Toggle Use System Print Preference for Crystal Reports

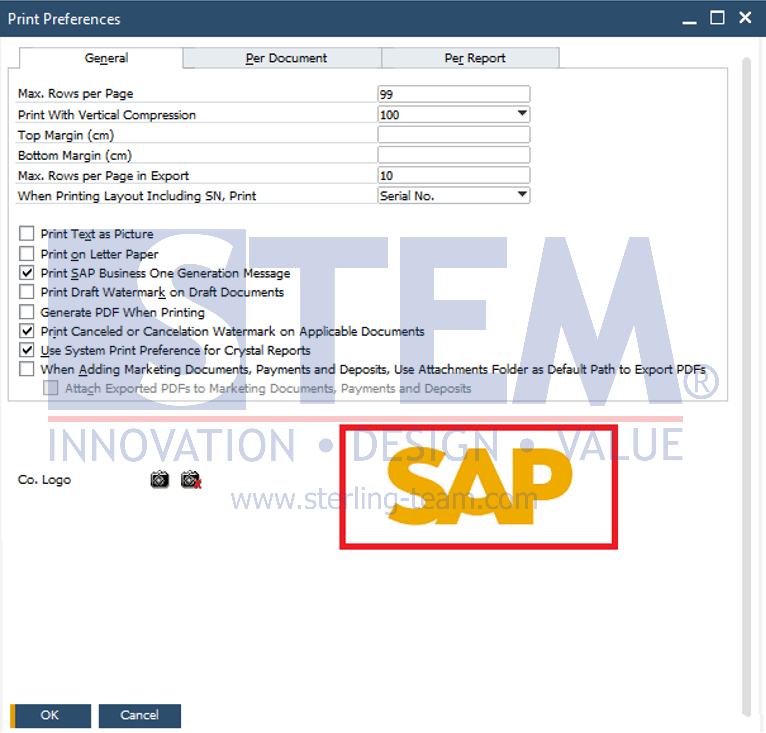pyautogui.click(x=27, y=350)
